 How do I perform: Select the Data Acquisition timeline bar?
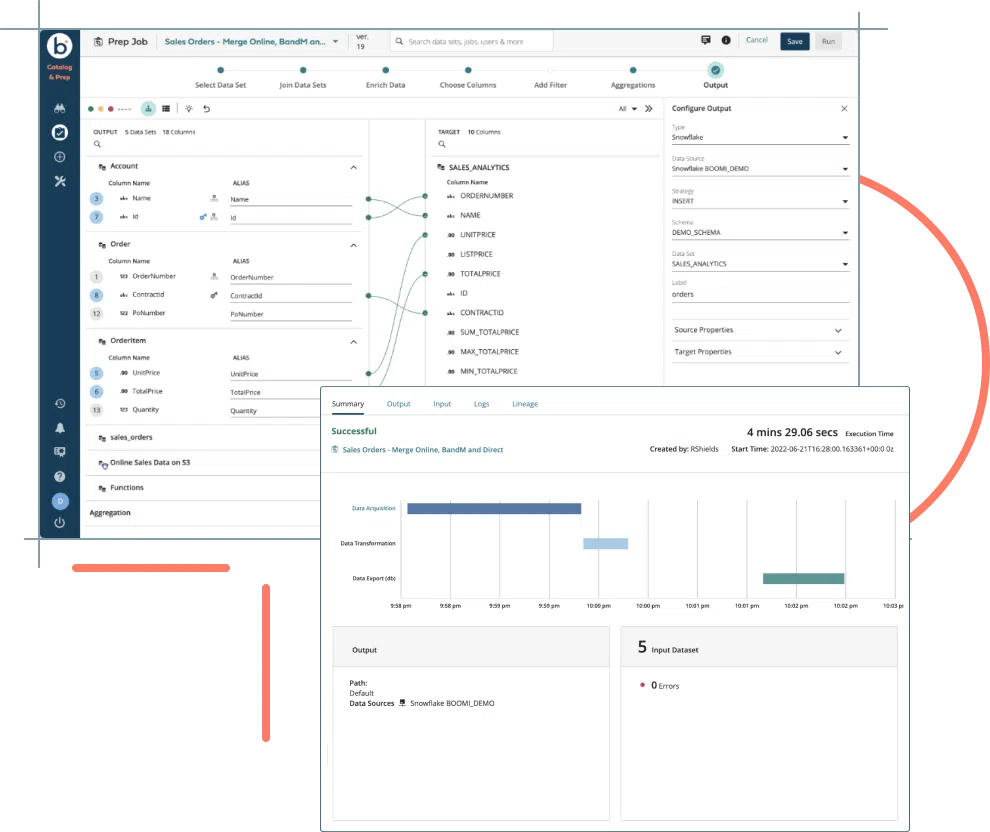[x=494, y=509]
